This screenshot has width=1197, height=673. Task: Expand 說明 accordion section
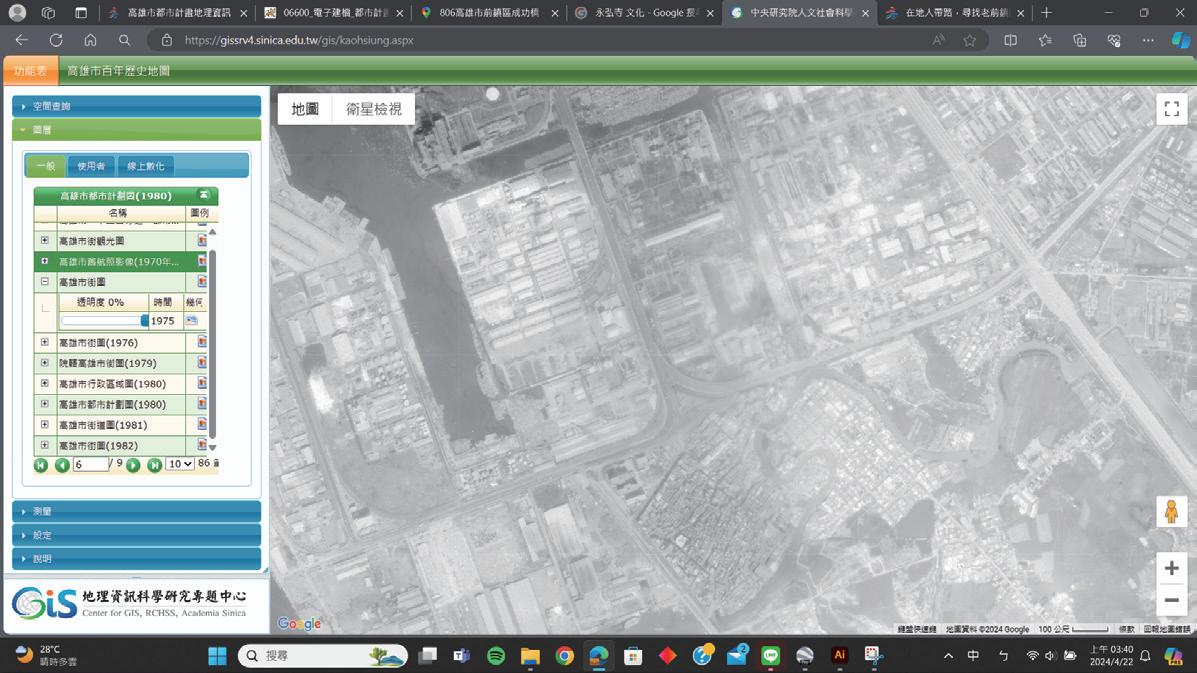(137, 559)
